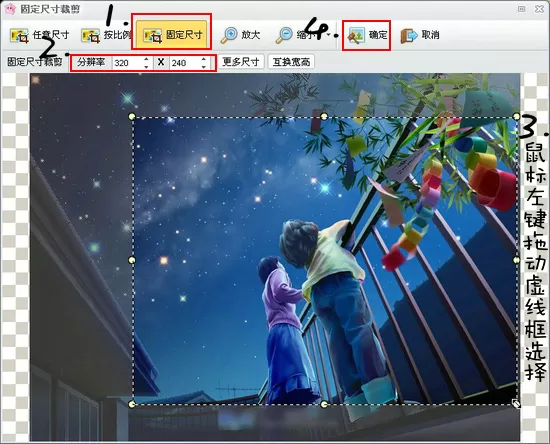The height and width of the screenshot is (444, 550).
Task: Click the top-left crop selection handle
Action: coord(132,116)
